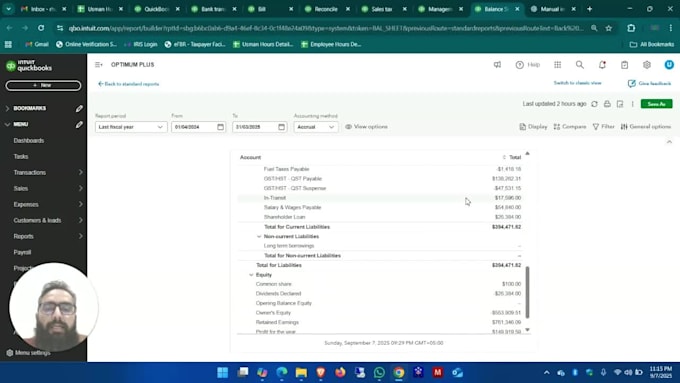Click the From date field
Viewport: 680px width, 383px height.
pyautogui.click(x=199, y=127)
